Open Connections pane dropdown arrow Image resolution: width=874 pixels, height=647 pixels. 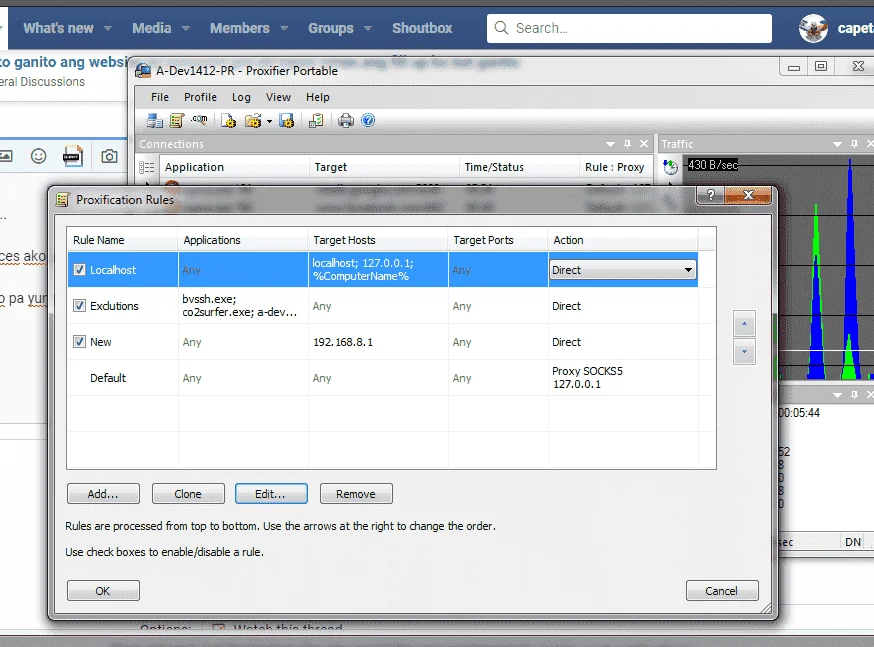[x=610, y=144]
